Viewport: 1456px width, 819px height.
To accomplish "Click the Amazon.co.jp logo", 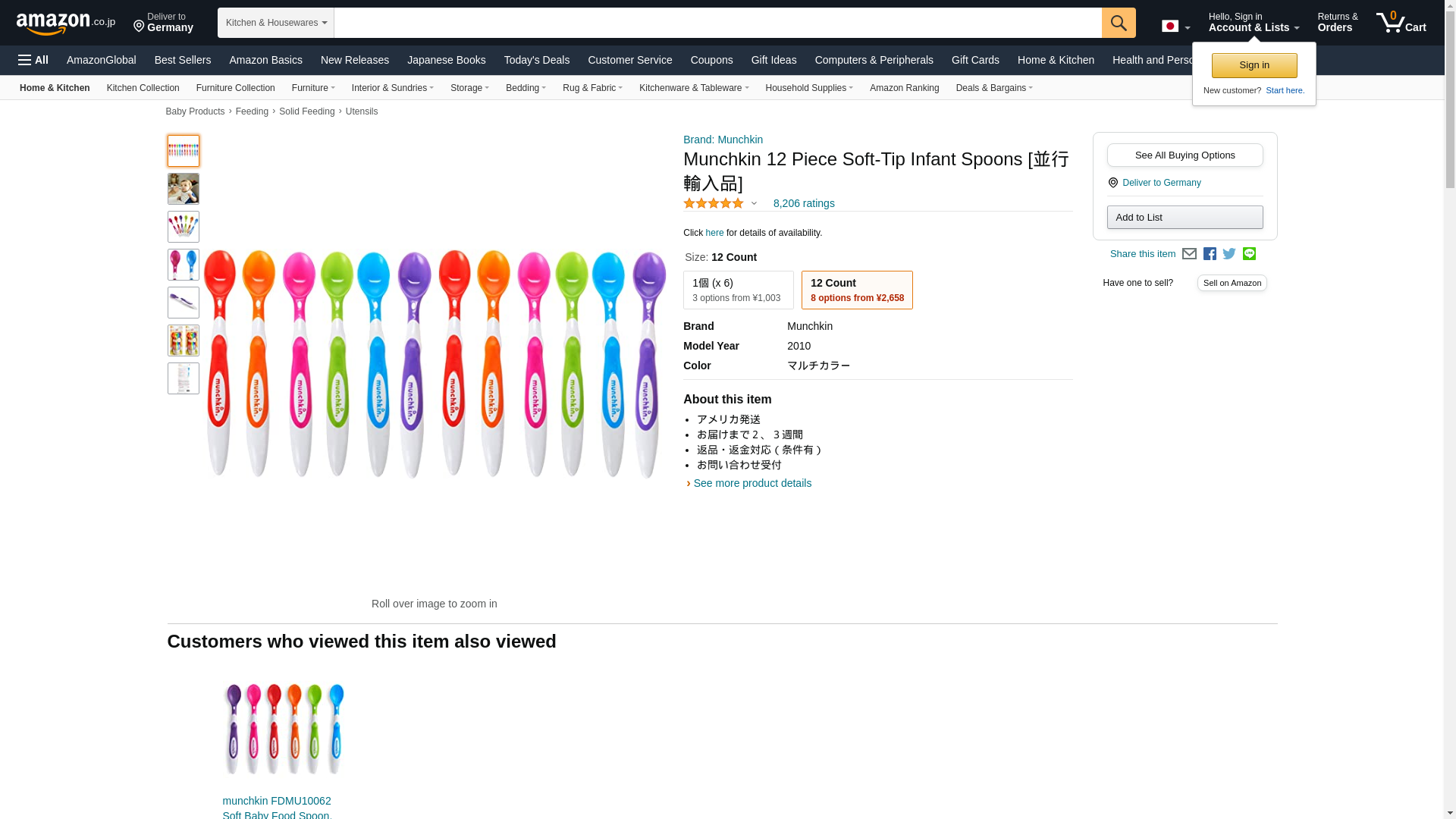I will click(x=65, y=23).
